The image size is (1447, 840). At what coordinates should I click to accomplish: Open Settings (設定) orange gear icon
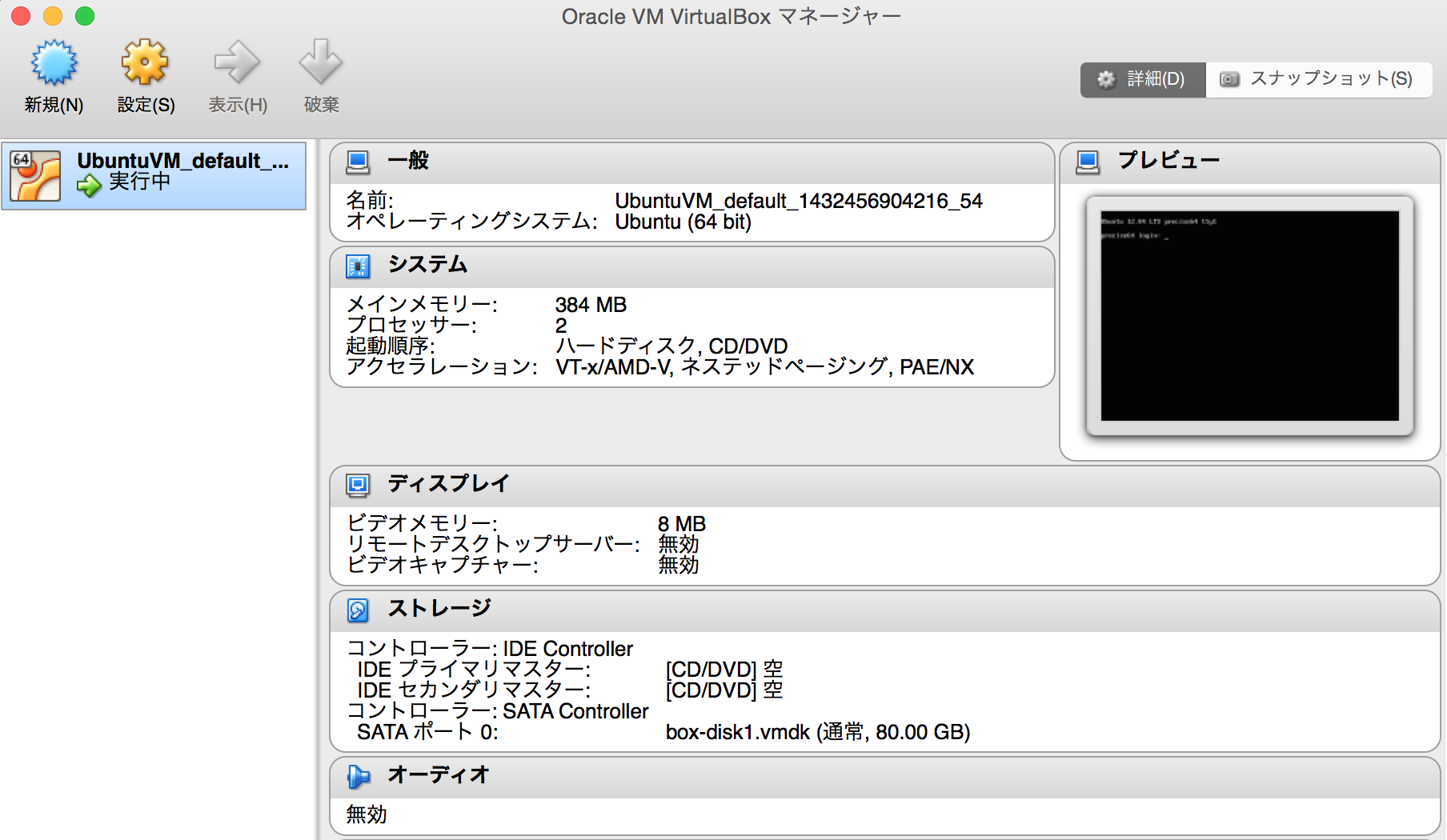145,62
